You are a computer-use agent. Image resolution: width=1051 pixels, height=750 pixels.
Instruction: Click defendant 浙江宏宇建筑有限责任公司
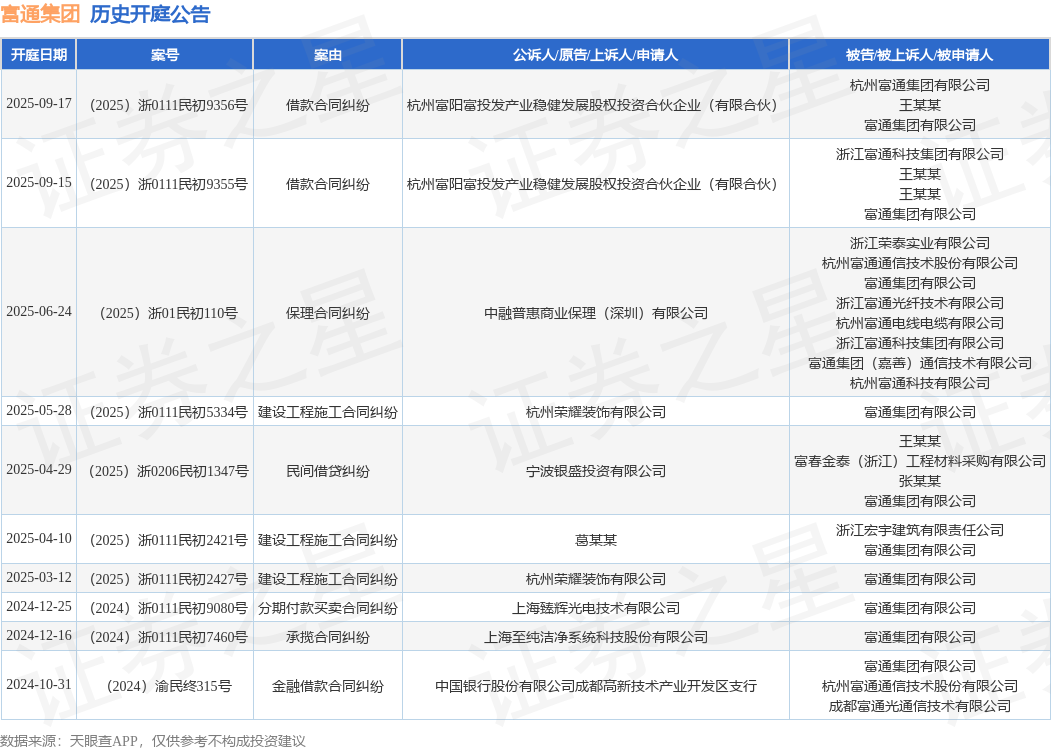[920, 530]
